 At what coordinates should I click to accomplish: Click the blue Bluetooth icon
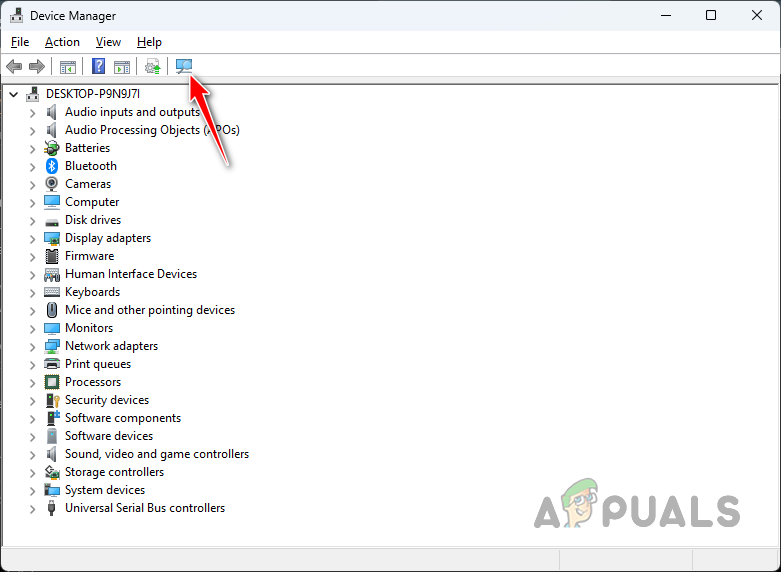point(52,166)
